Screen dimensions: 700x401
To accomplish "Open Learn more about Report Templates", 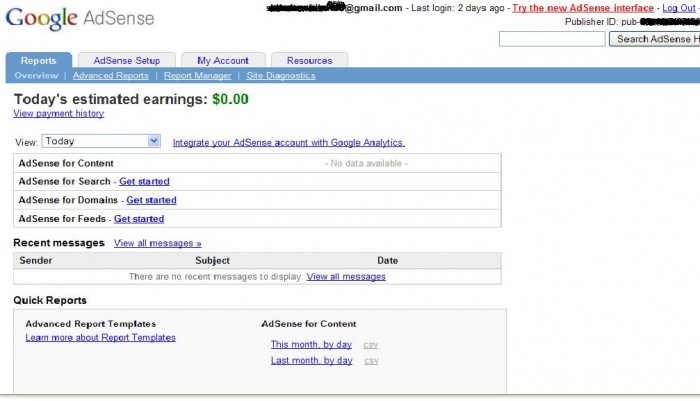I will click(100, 338).
